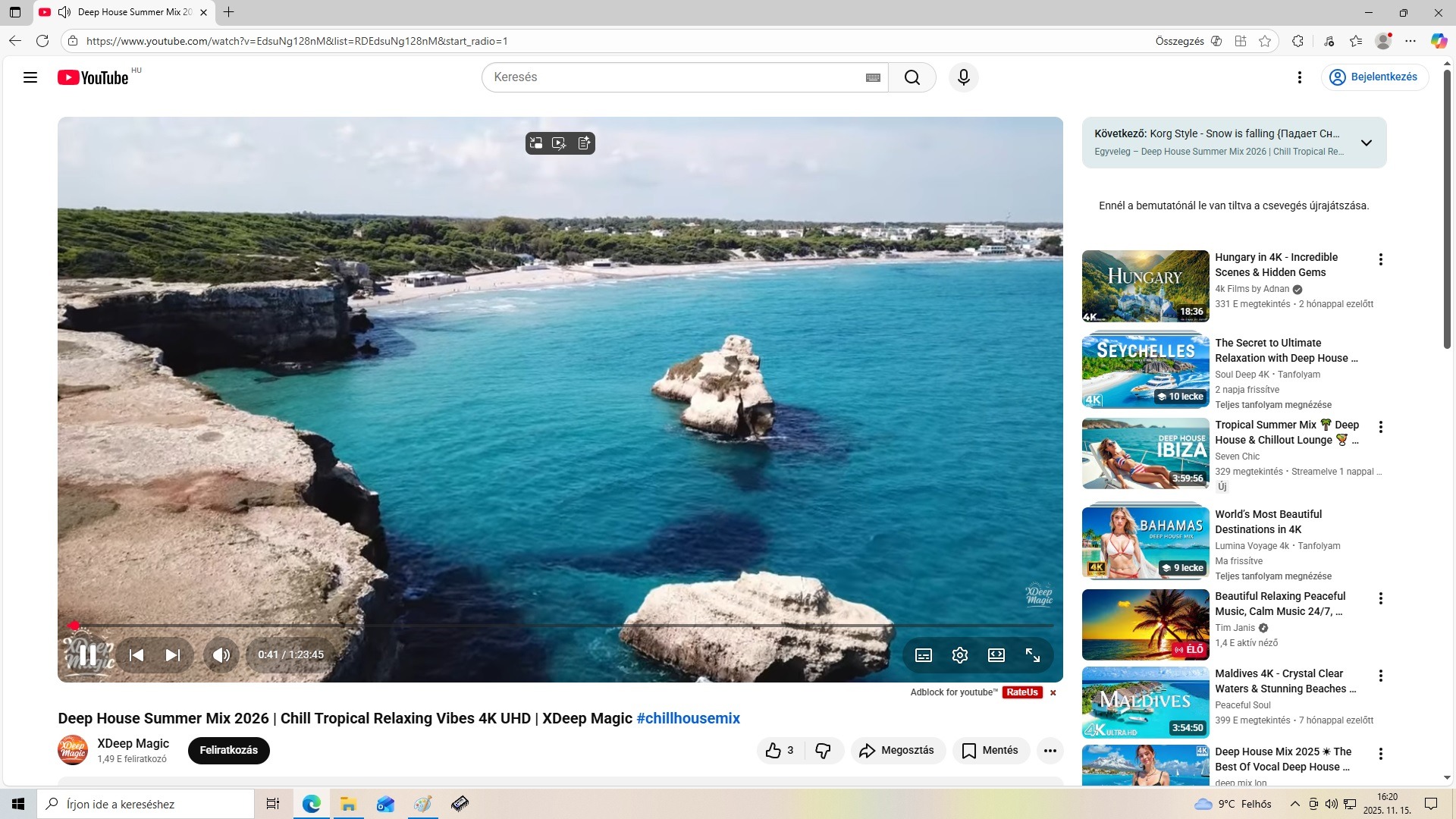Open the YouTube hamburger guide menu
This screenshot has width=1456, height=819.
click(30, 77)
